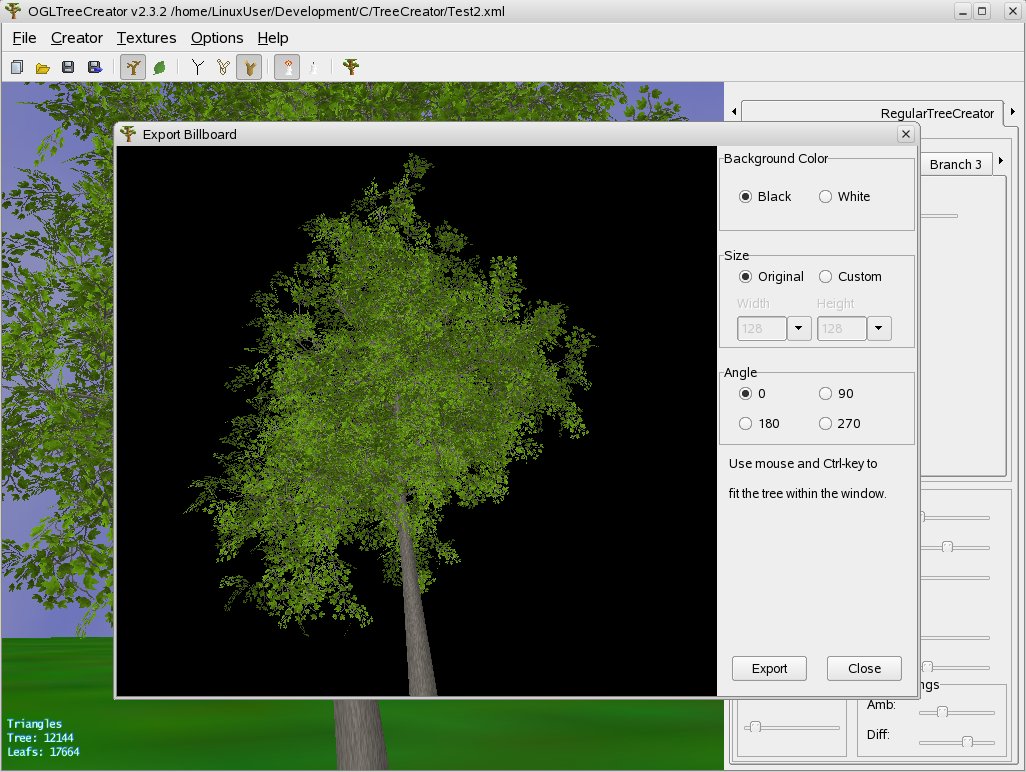This screenshot has height=772, width=1026.
Task: Select the thin line skeleton branch icon
Action: [x=198, y=67]
